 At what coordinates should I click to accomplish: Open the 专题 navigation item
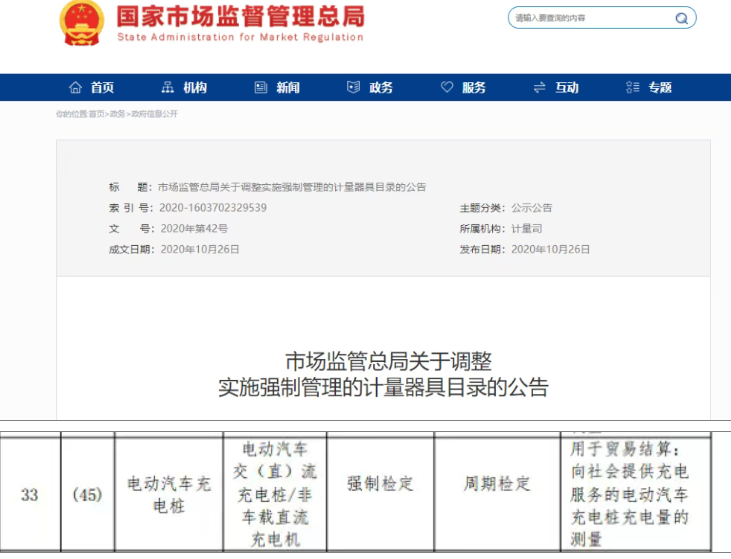[x=660, y=88]
